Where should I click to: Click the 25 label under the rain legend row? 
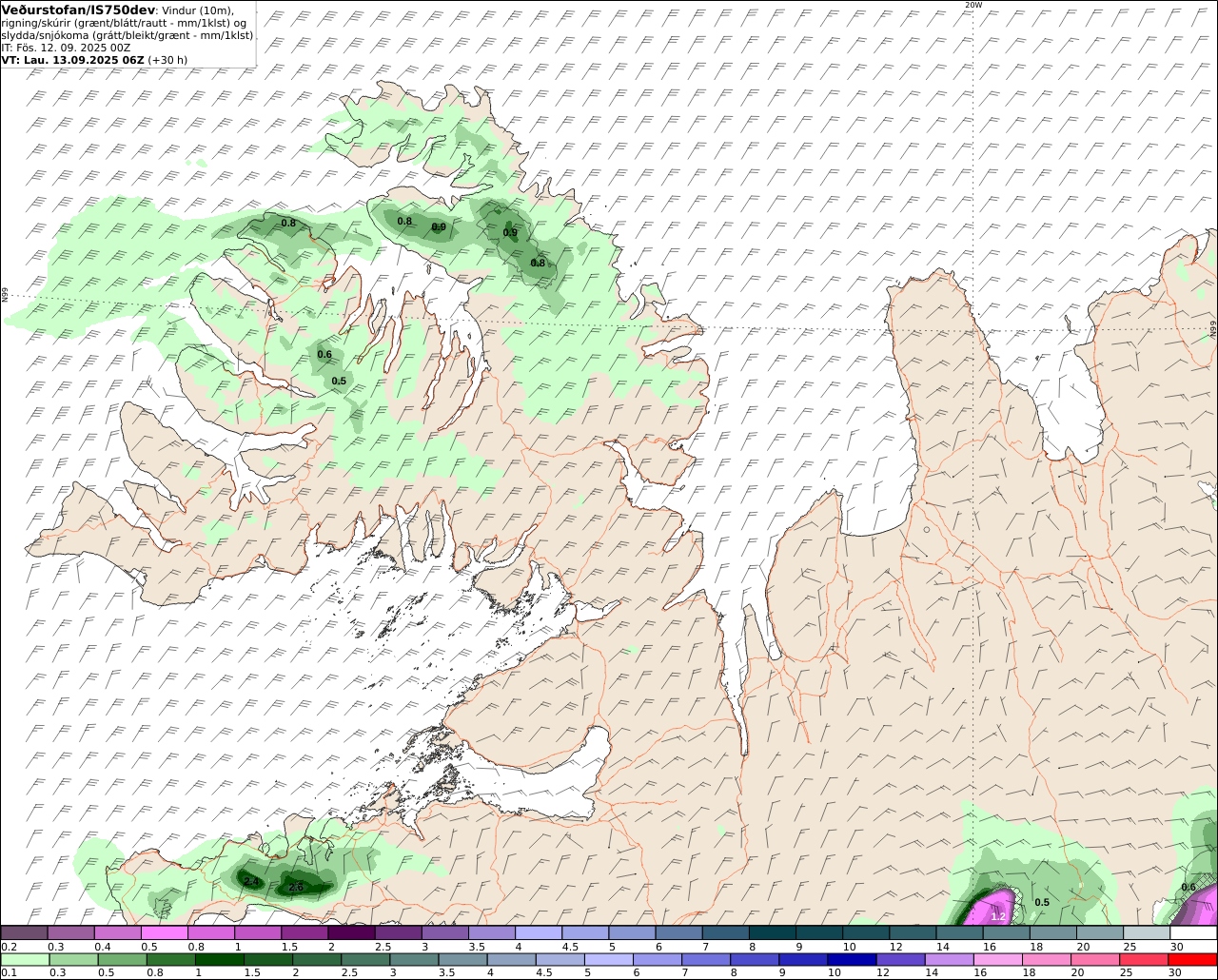point(1127,972)
